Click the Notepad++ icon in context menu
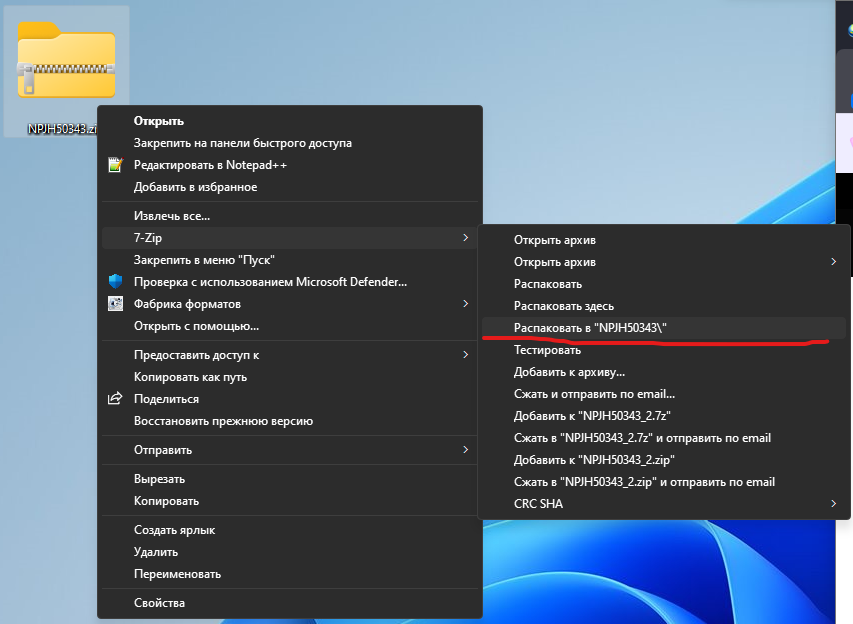 point(115,165)
